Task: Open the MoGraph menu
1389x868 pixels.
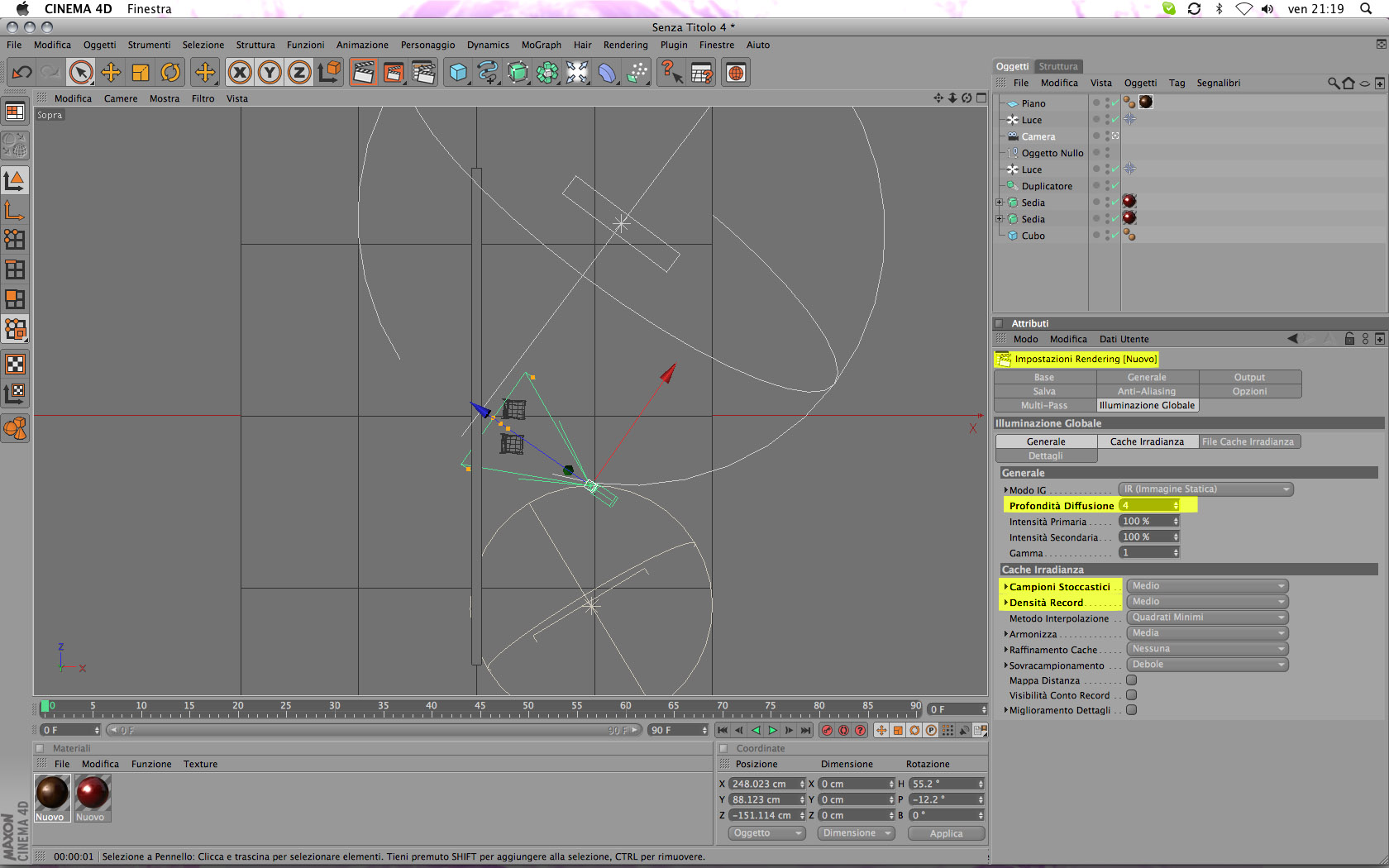Action: (x=541, y=45)
